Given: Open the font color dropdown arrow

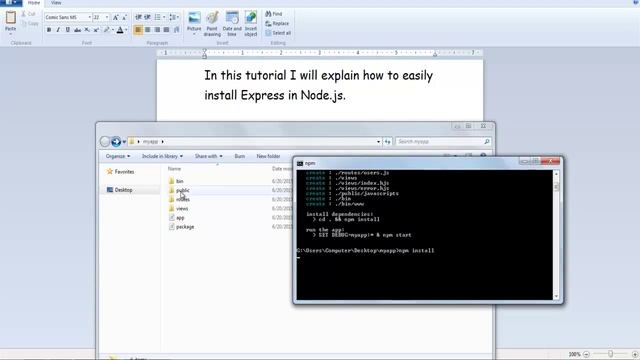Looking at the screenshot, I should [x=126, y=30].
